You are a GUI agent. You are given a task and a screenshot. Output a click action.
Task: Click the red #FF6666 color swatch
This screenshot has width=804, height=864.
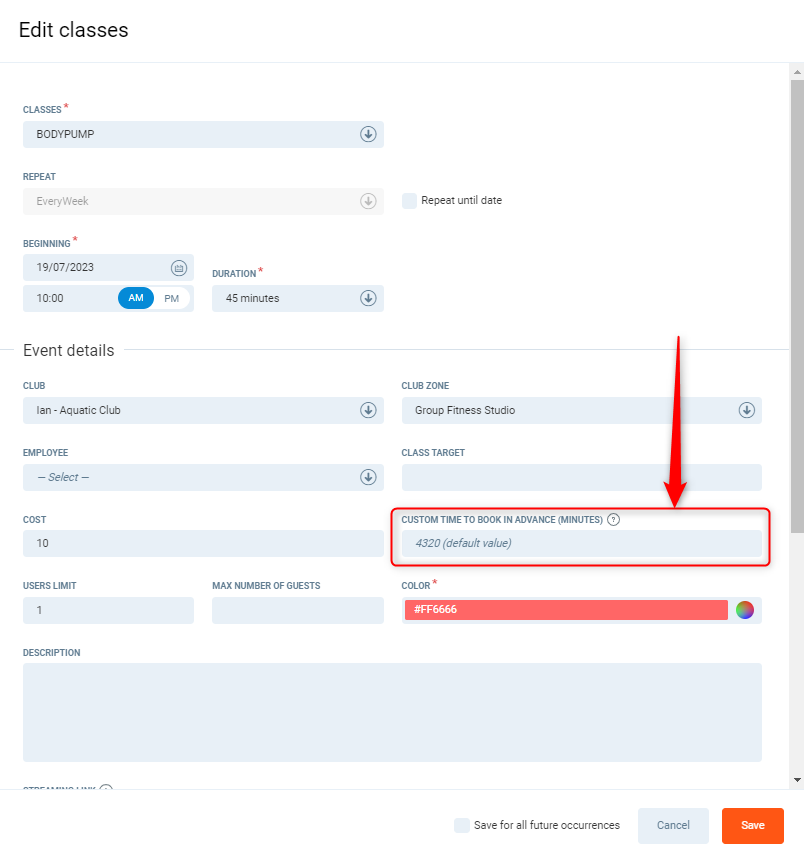click(565, 610)
